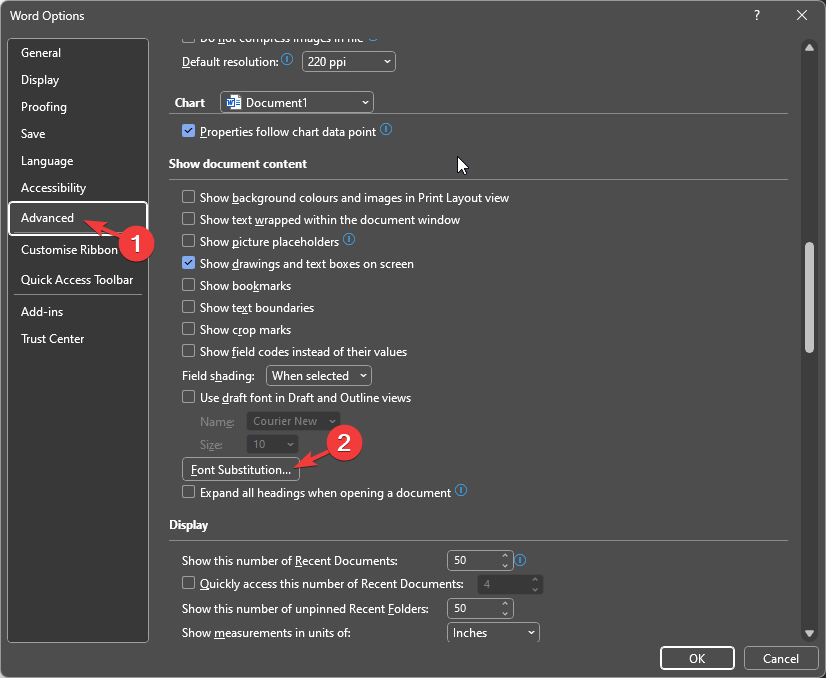Viewport: 826px width, 678px height.
Task: Click the Font Substitution button
Action: (241, 469)
